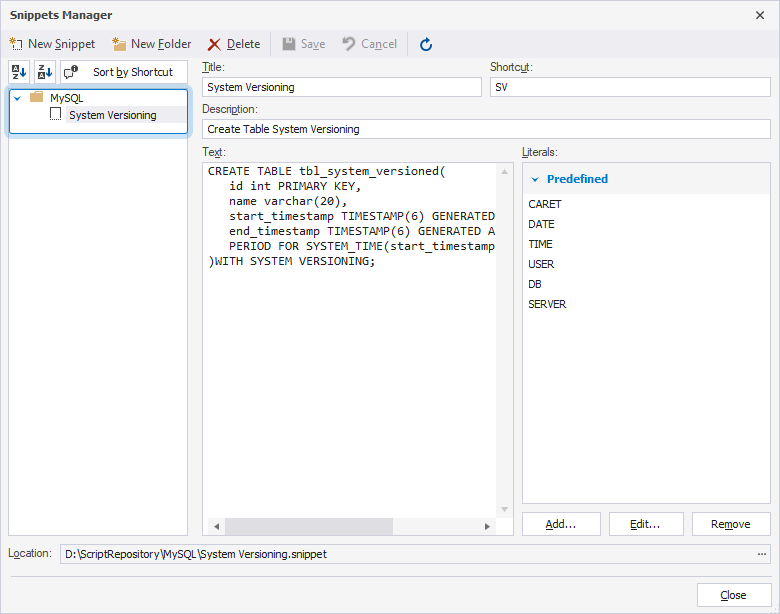This screenshot has width=780, height=614.
Task: Click the Edit... literal button
Action: (646, 524)
